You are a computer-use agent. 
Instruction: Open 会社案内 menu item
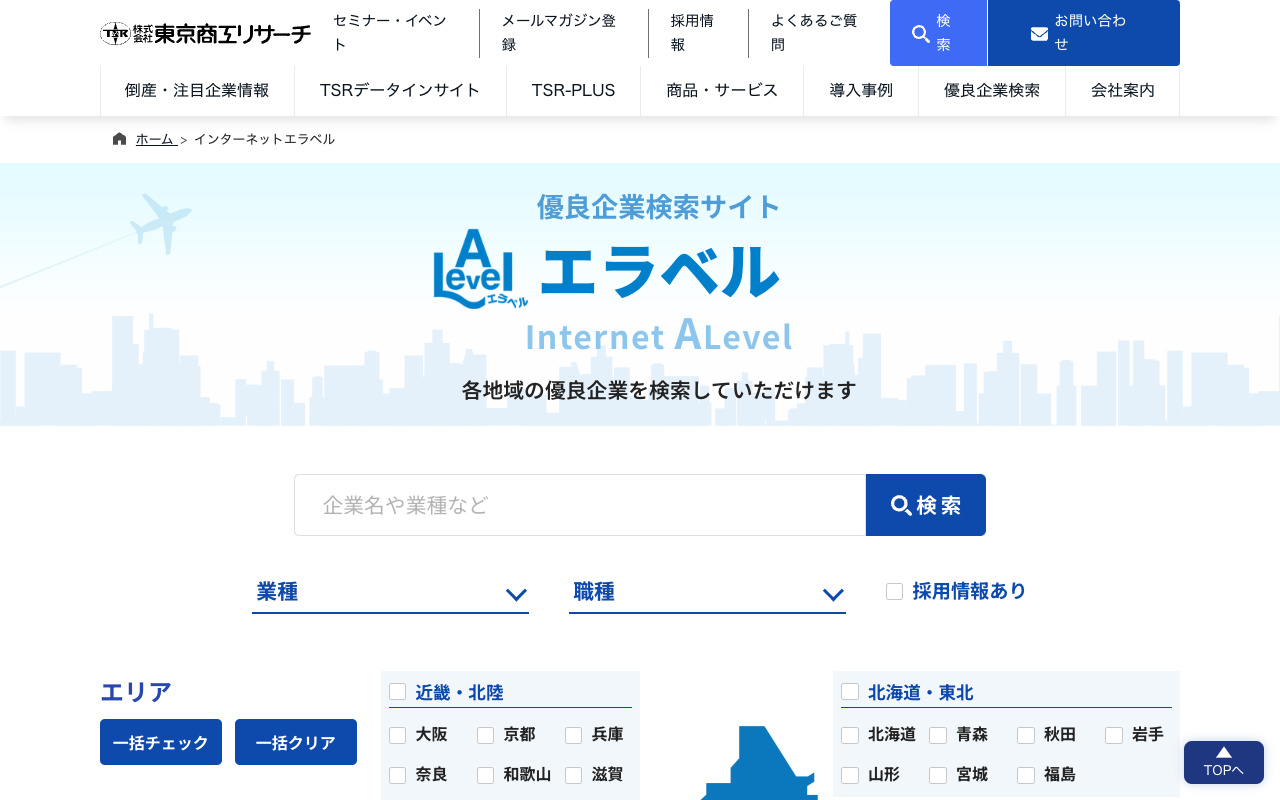(x=1123, y=91)
